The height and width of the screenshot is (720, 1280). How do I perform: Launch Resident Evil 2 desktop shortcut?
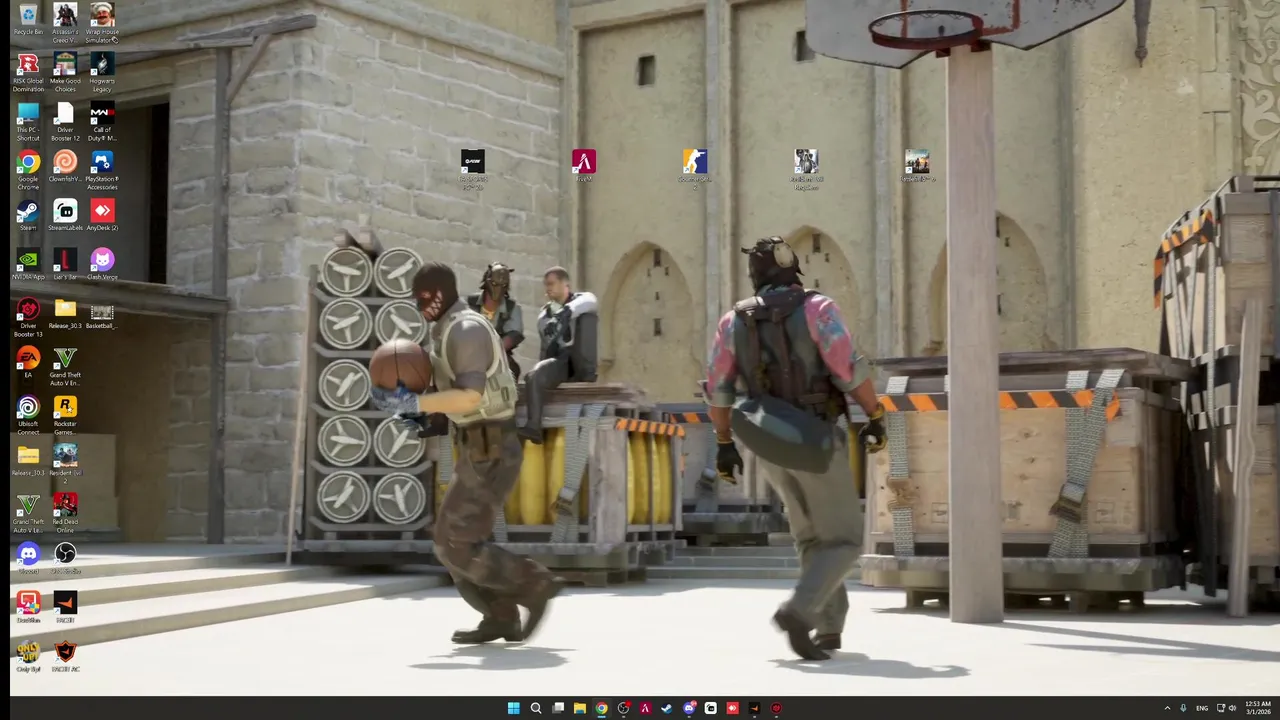tap(65, 465)
